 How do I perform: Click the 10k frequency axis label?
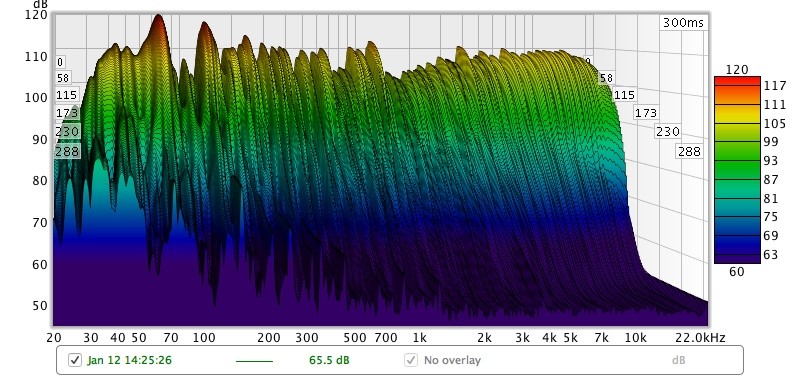click(x=636, y=338)
